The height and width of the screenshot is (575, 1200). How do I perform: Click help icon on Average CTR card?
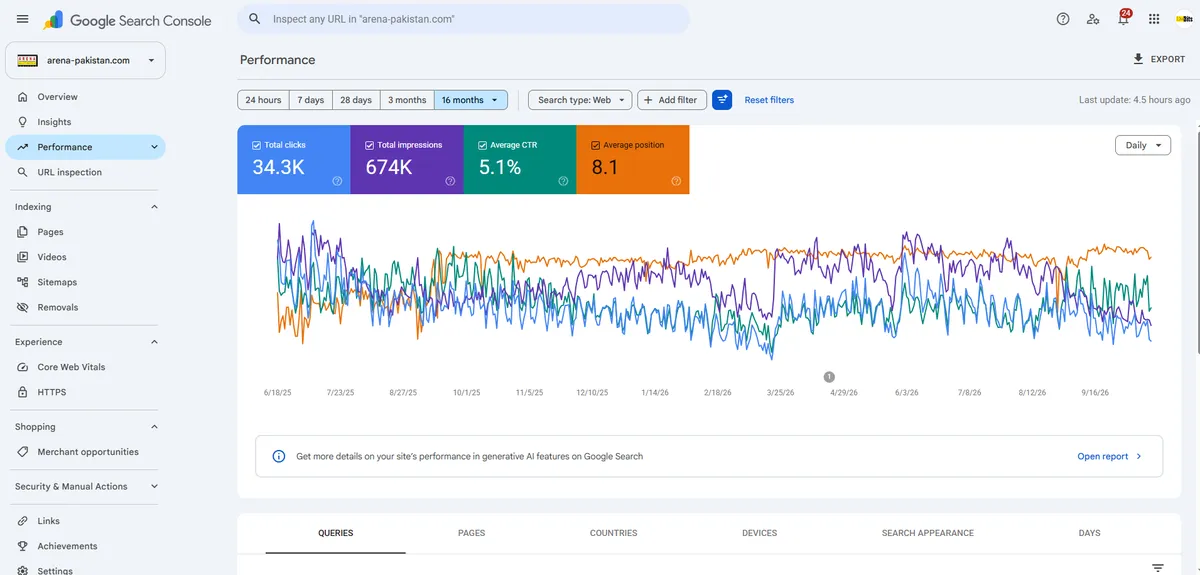tap(563, 181)
